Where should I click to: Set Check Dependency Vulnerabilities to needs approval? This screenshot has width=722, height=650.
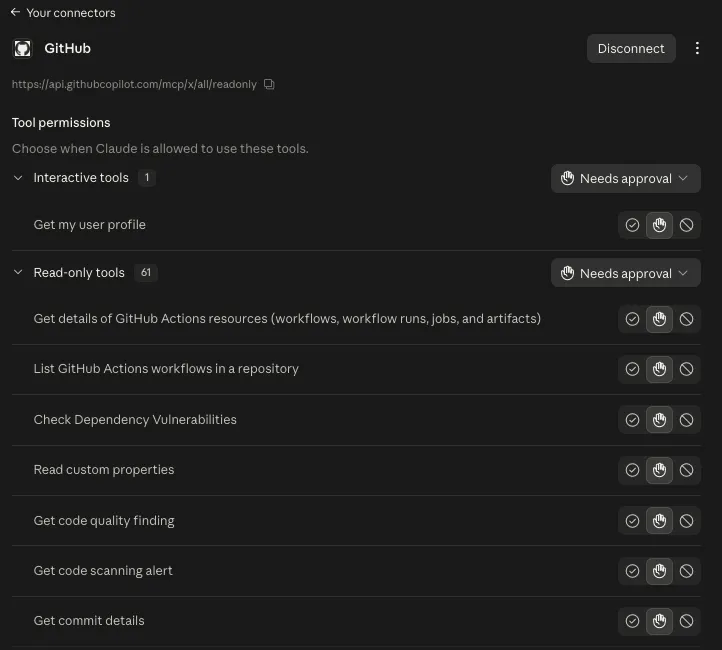click(x=659, y=420)
